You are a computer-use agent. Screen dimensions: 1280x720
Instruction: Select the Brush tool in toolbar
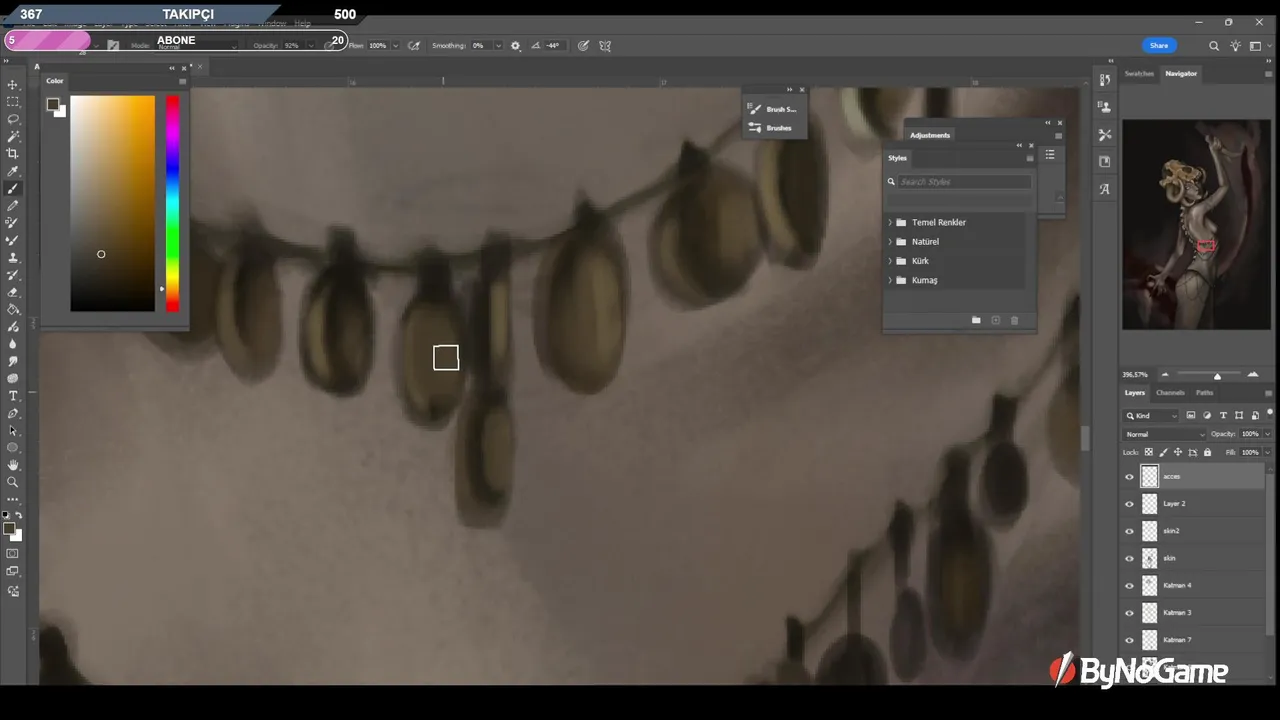[13, 188]
